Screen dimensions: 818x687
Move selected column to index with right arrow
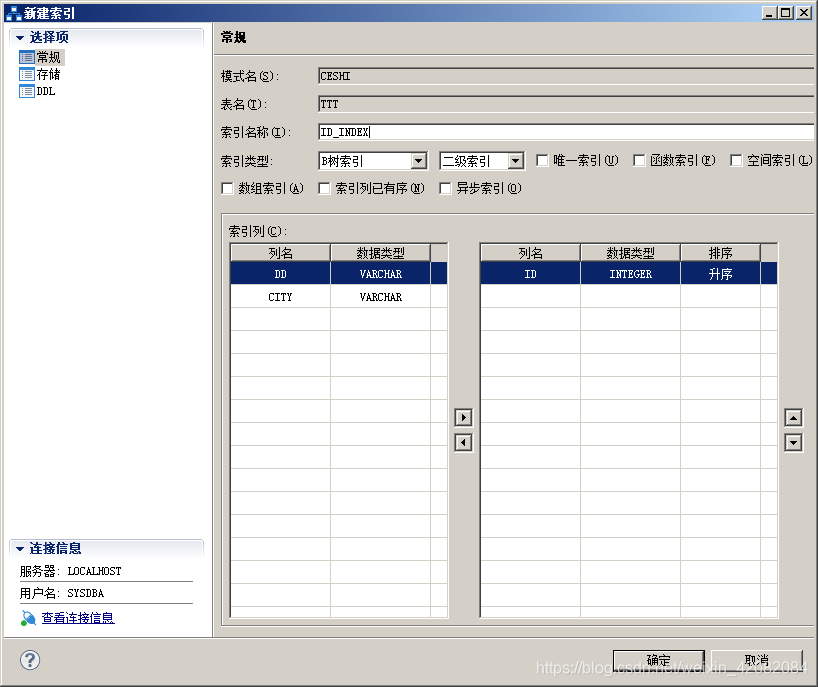tap(463, 417)
